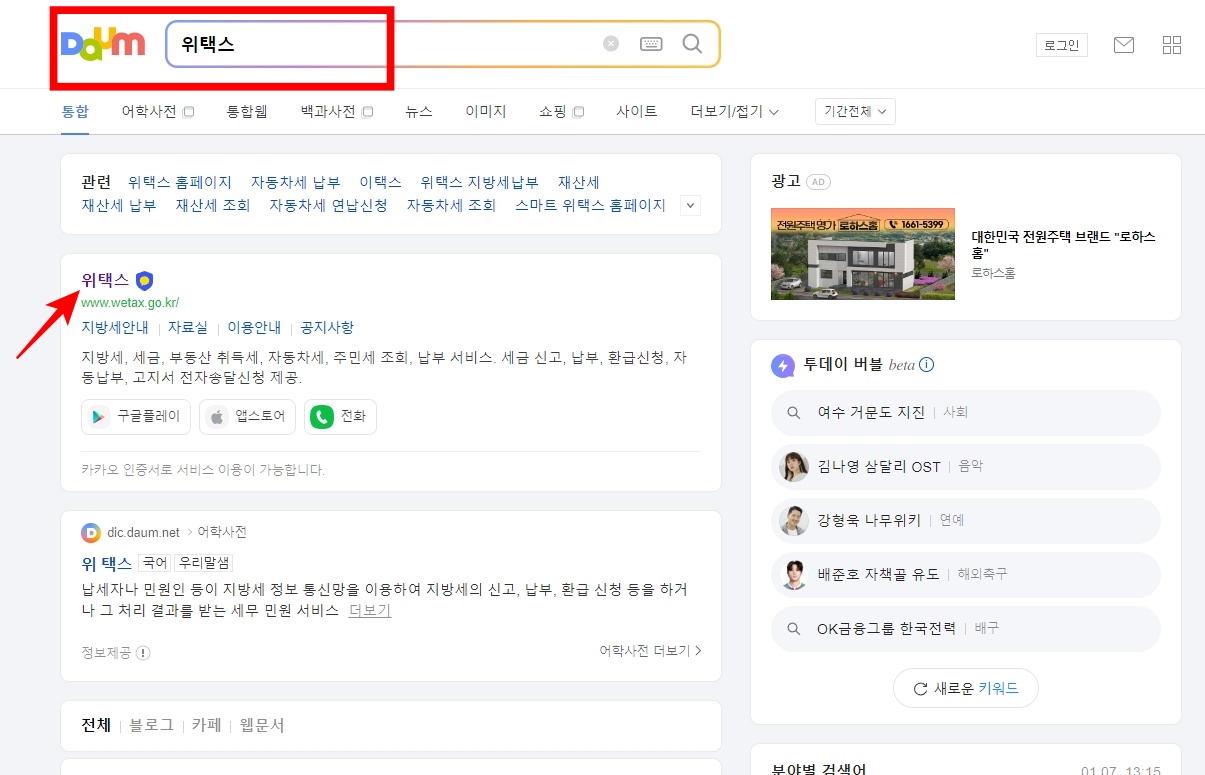Click the 새로운 키워드 refresh button
The height and width of the screenshot is (775, 1205).
click(x=966, y=688)
